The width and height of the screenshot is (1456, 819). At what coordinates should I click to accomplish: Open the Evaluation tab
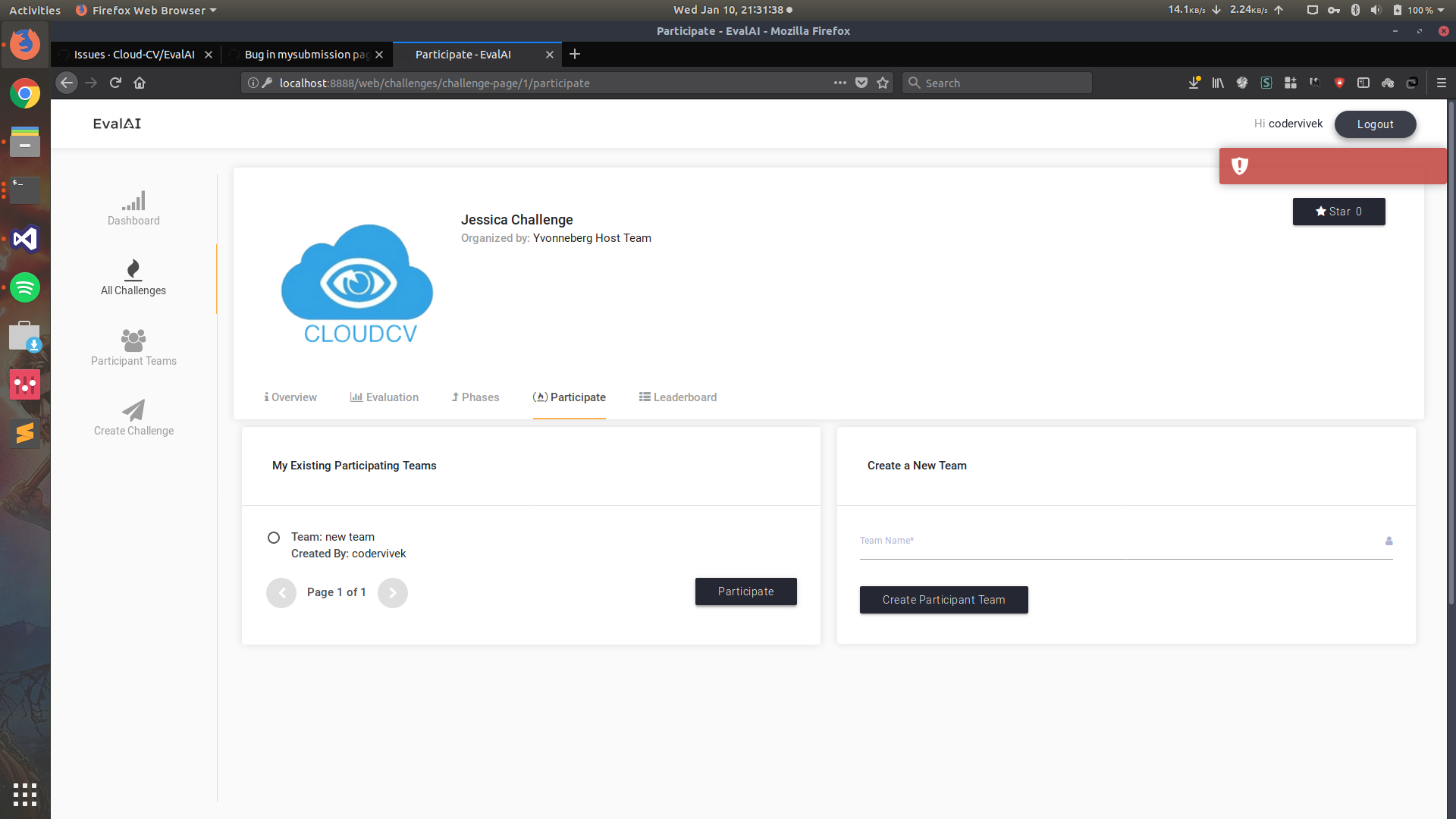pos(384,397)
